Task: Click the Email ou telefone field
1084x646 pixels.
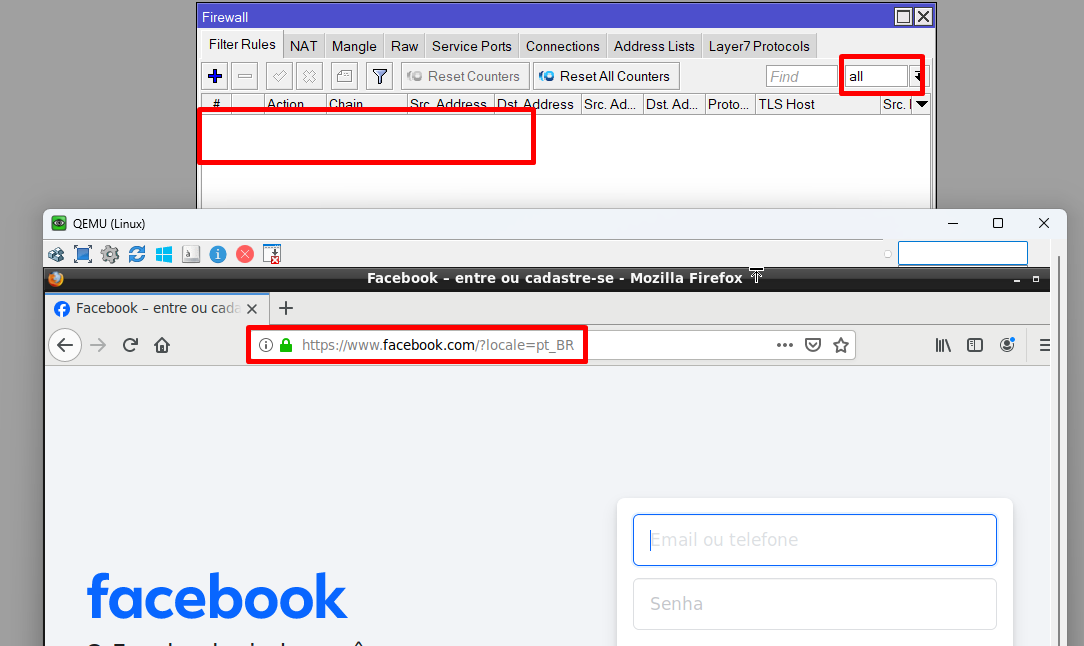Action: [x=814, y=539]
